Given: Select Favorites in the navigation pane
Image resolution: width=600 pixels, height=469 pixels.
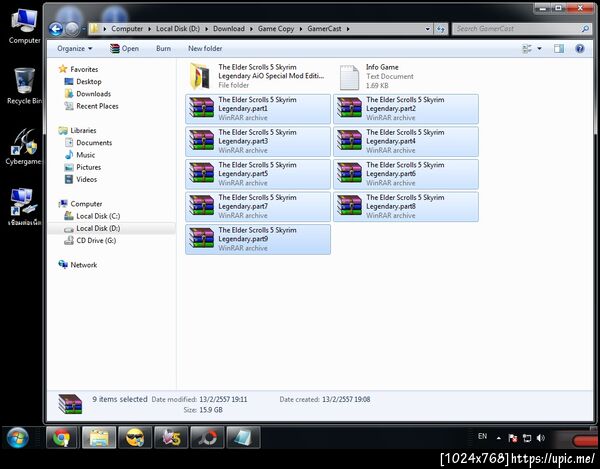Looking at the screenshot, I should (78, 69).
